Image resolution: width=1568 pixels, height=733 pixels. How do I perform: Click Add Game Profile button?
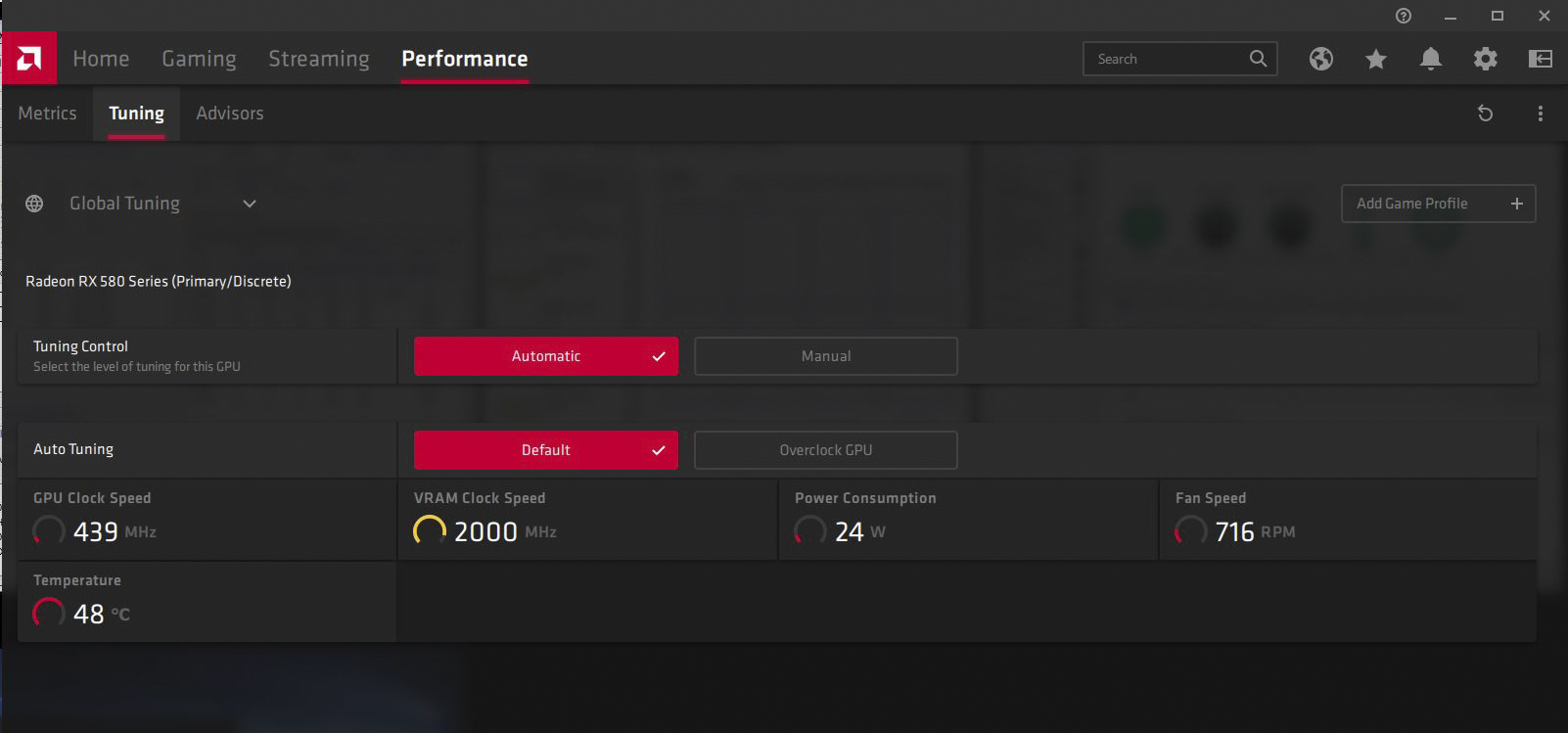click(1438, 204)
